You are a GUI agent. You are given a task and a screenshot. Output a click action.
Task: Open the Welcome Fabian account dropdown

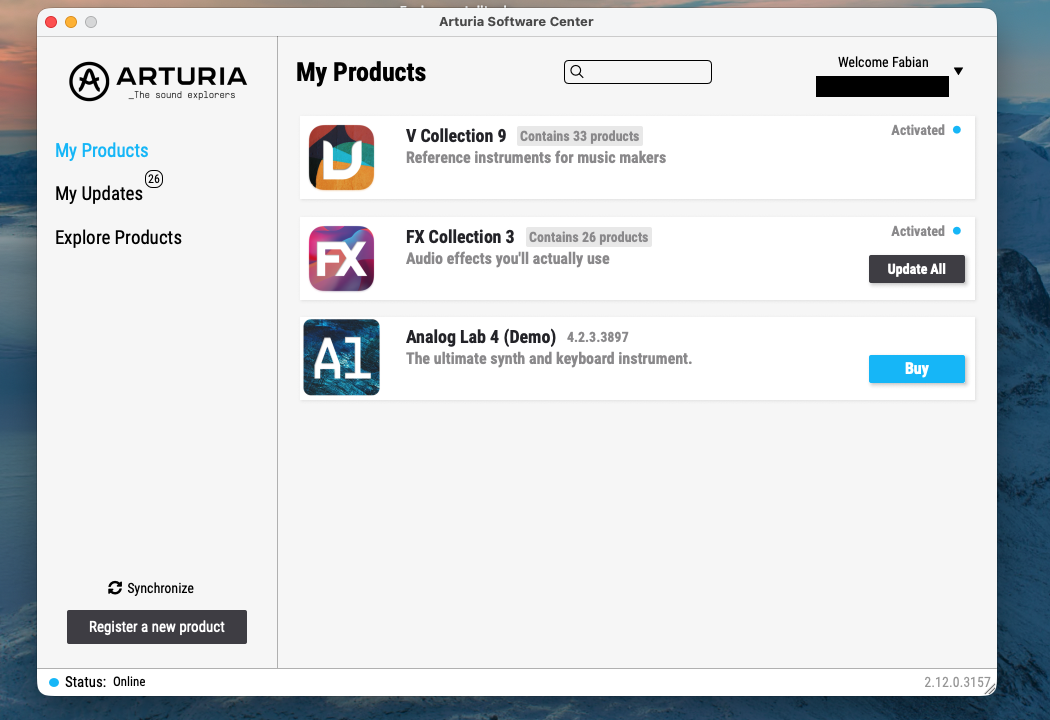(x=958, y=70)
